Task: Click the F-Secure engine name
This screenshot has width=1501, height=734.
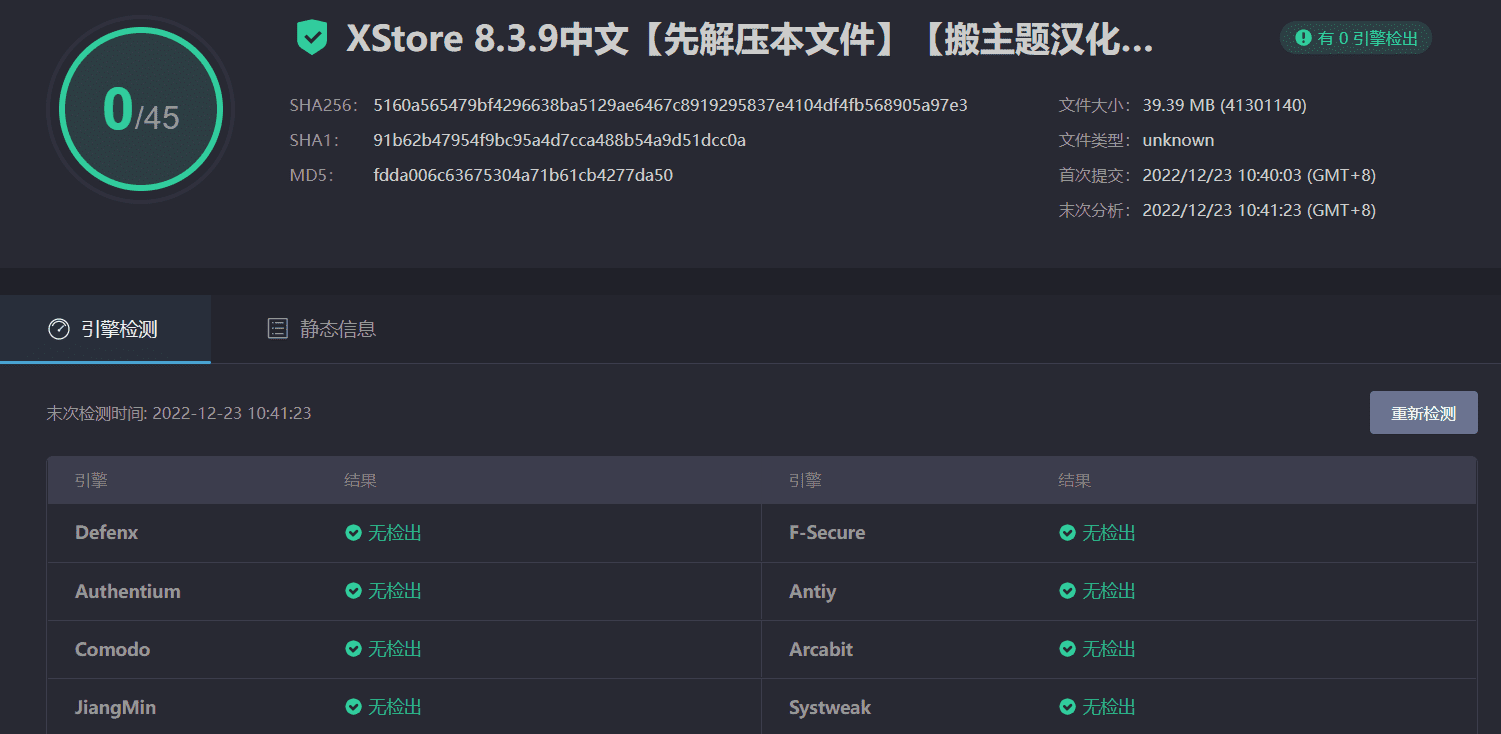Action: click(827, 533)
